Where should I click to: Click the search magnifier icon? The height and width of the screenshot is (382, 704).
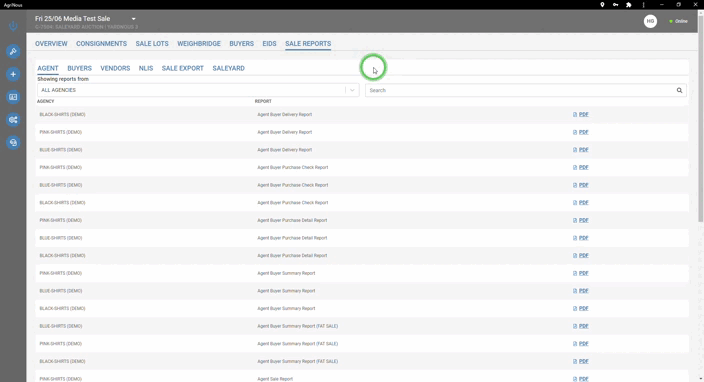(679, 90)
